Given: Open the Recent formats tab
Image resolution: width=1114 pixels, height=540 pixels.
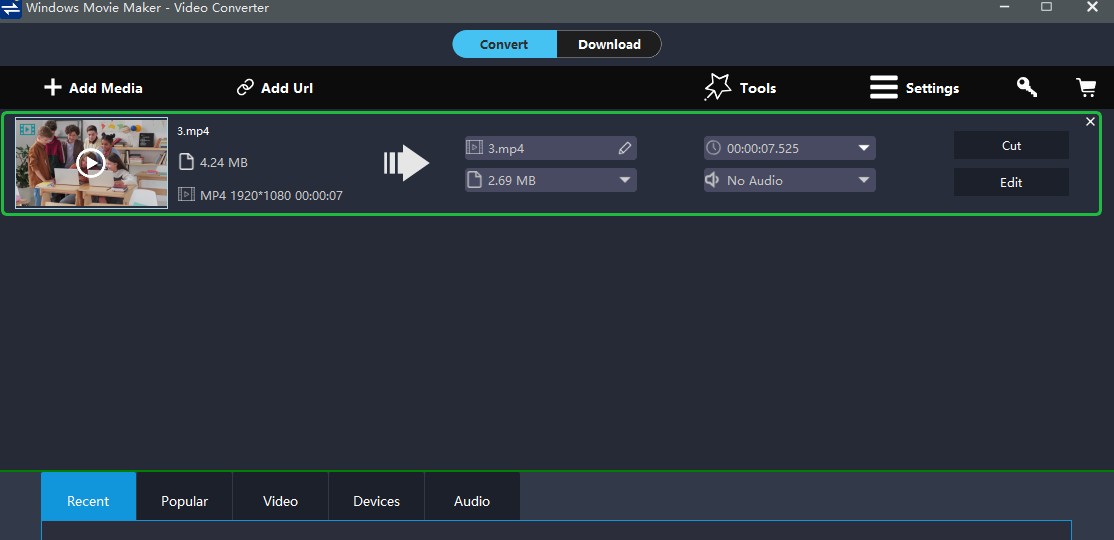Looking at the screenshot, I should point(88,497).
